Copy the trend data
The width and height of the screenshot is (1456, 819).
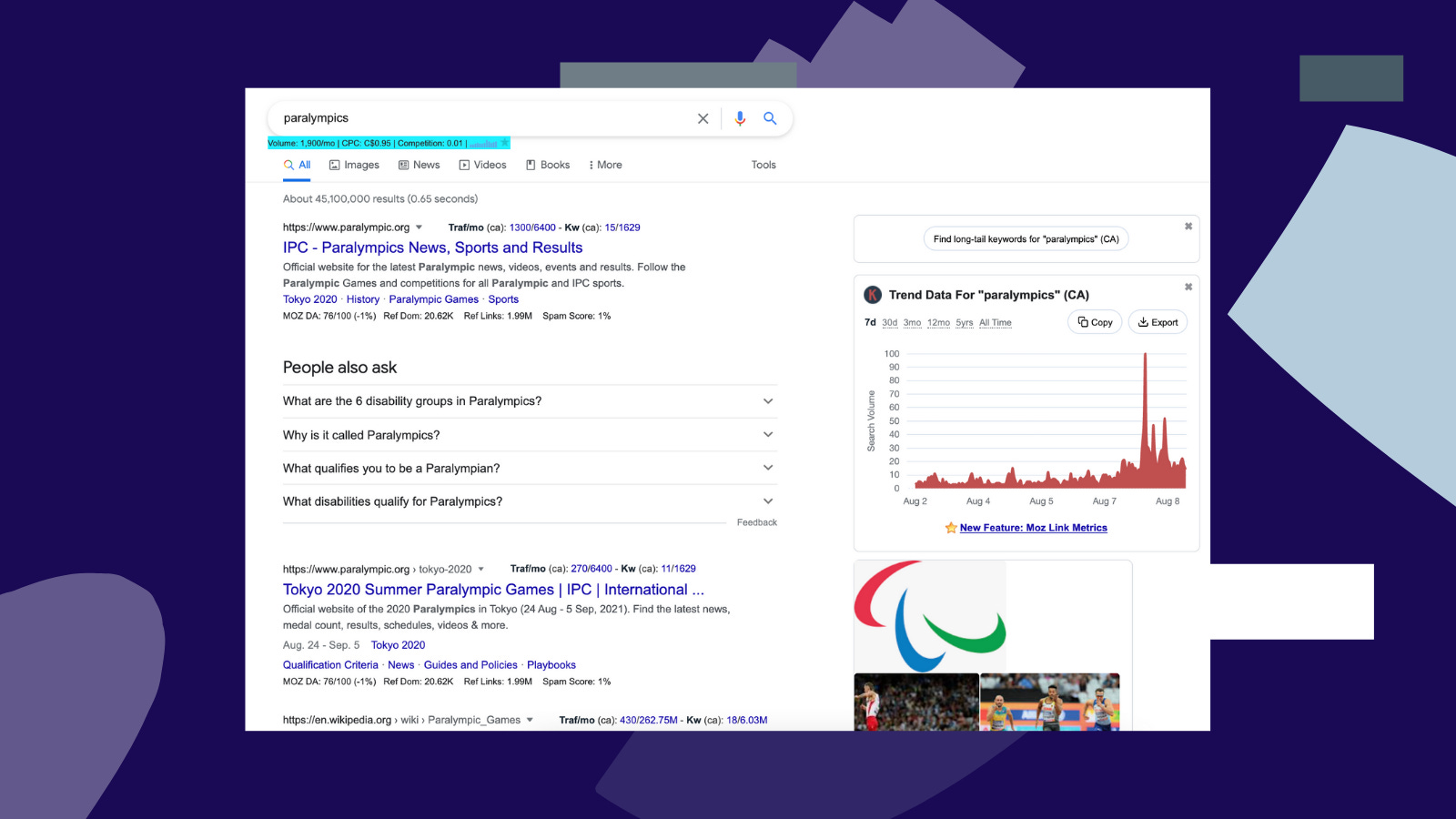point(1095,322)
